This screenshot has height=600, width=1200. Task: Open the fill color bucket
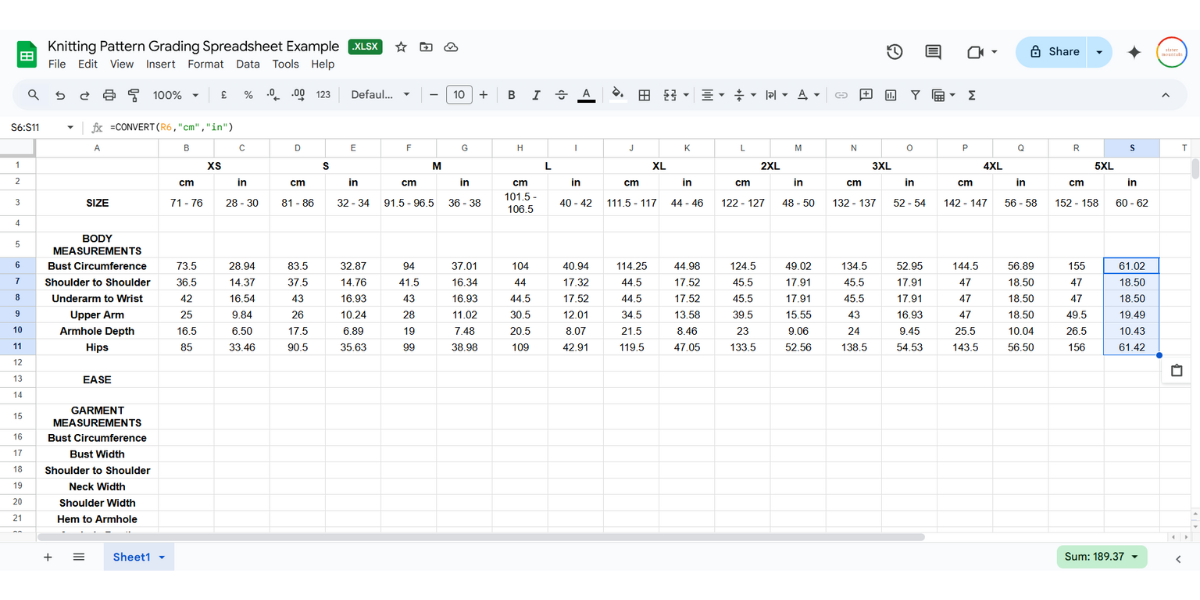[618, 95]
